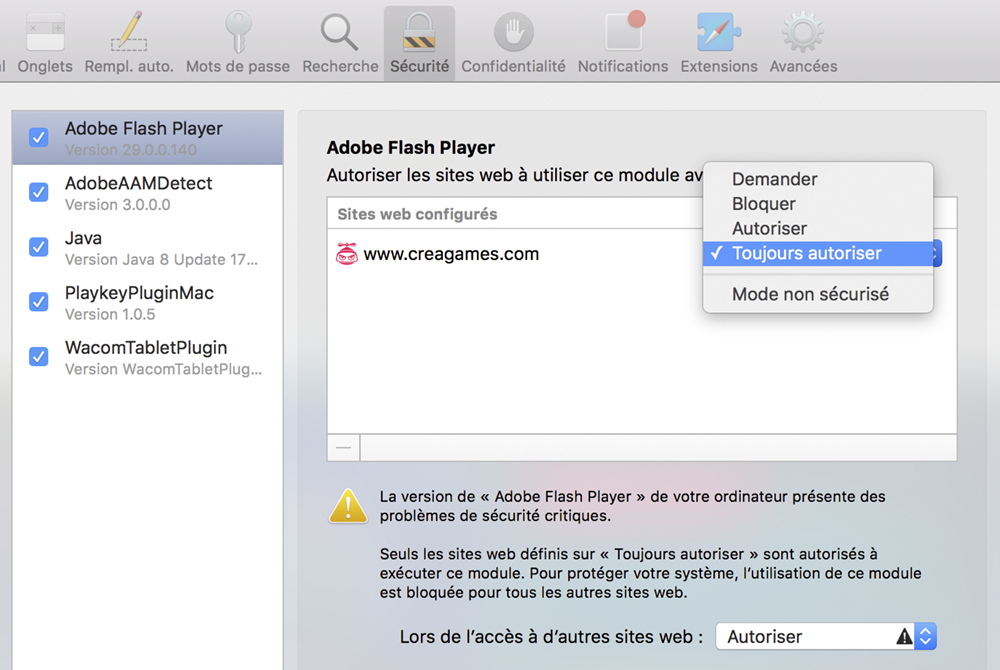Disable the AdobeAAMDetect plugin checkbox
Viewport: 1000px width, 670px height.
(39, 192)
